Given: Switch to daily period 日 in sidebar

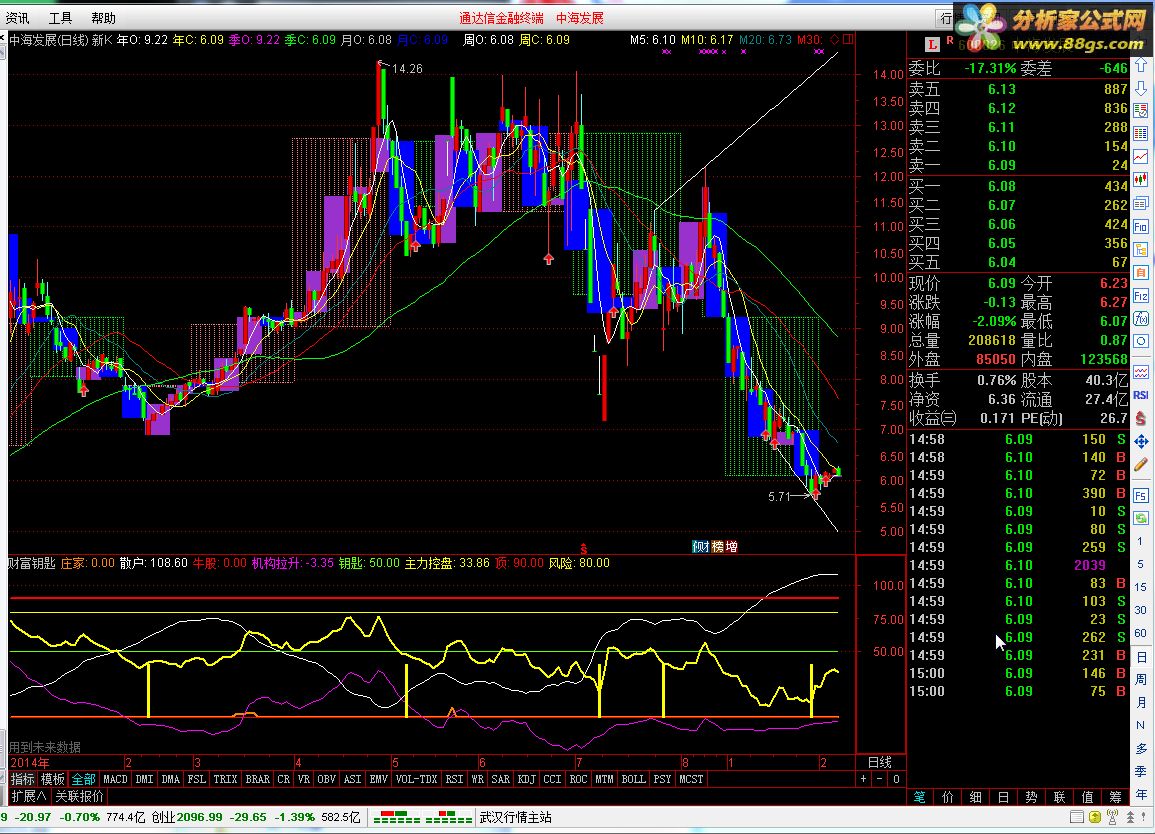Looking at the screenshot, I should click(1140, 656).
